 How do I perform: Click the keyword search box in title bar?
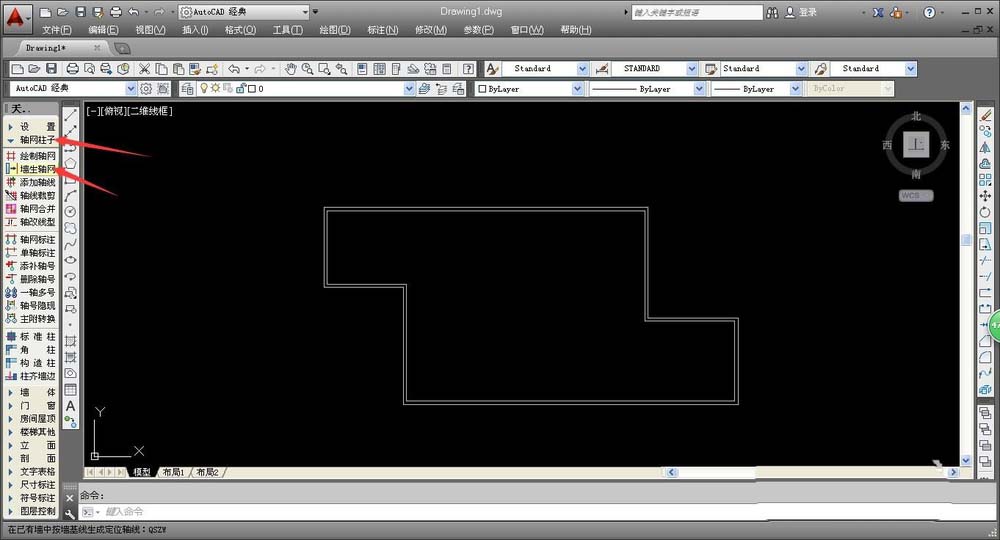click(x=696, y=12)
